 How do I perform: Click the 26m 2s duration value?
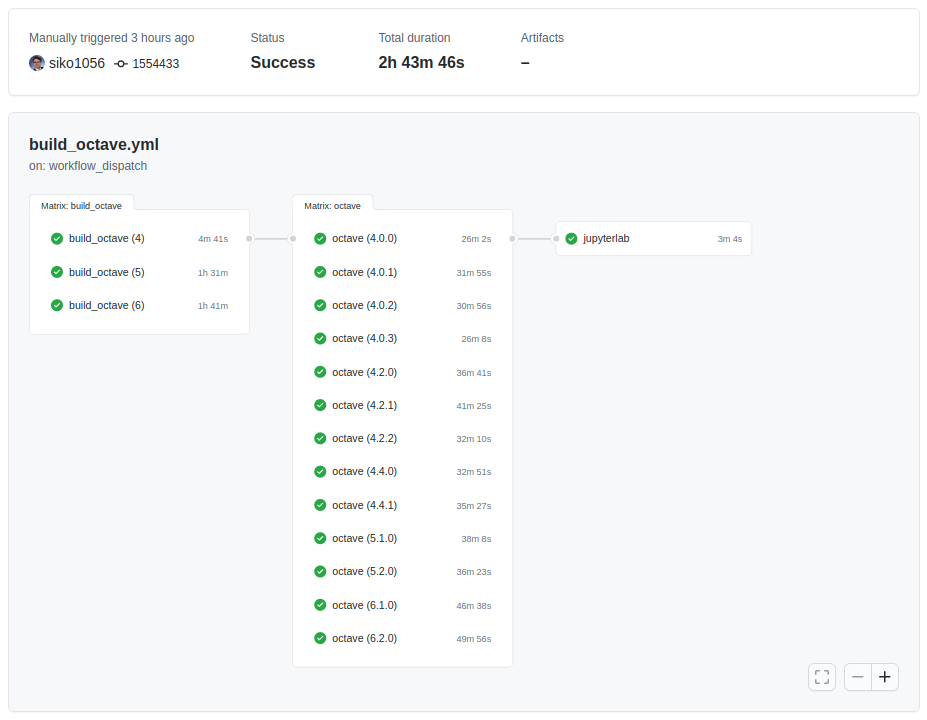[476, 239]
